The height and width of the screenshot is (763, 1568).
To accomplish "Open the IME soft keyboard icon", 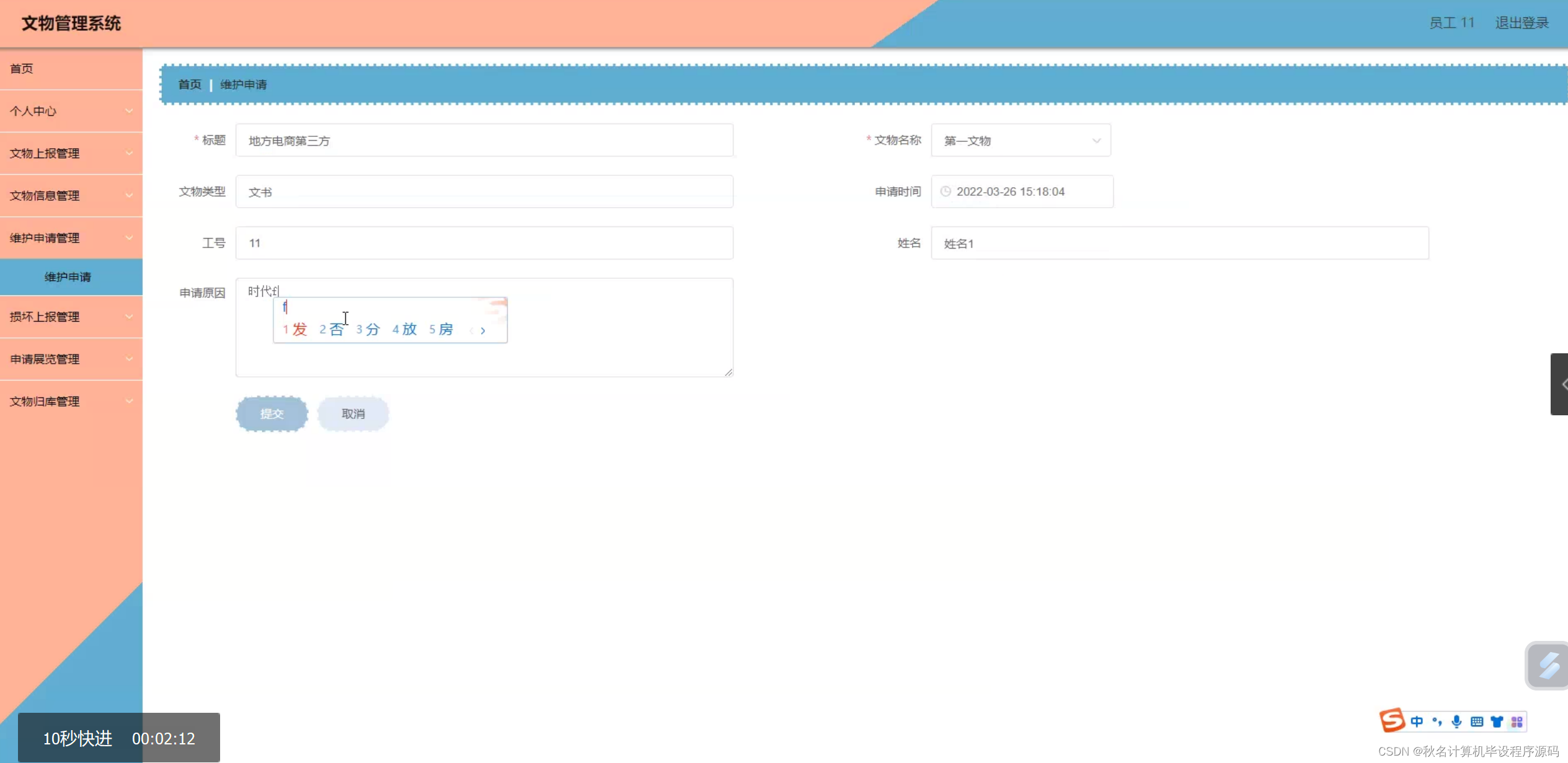I will point(1476,721).
